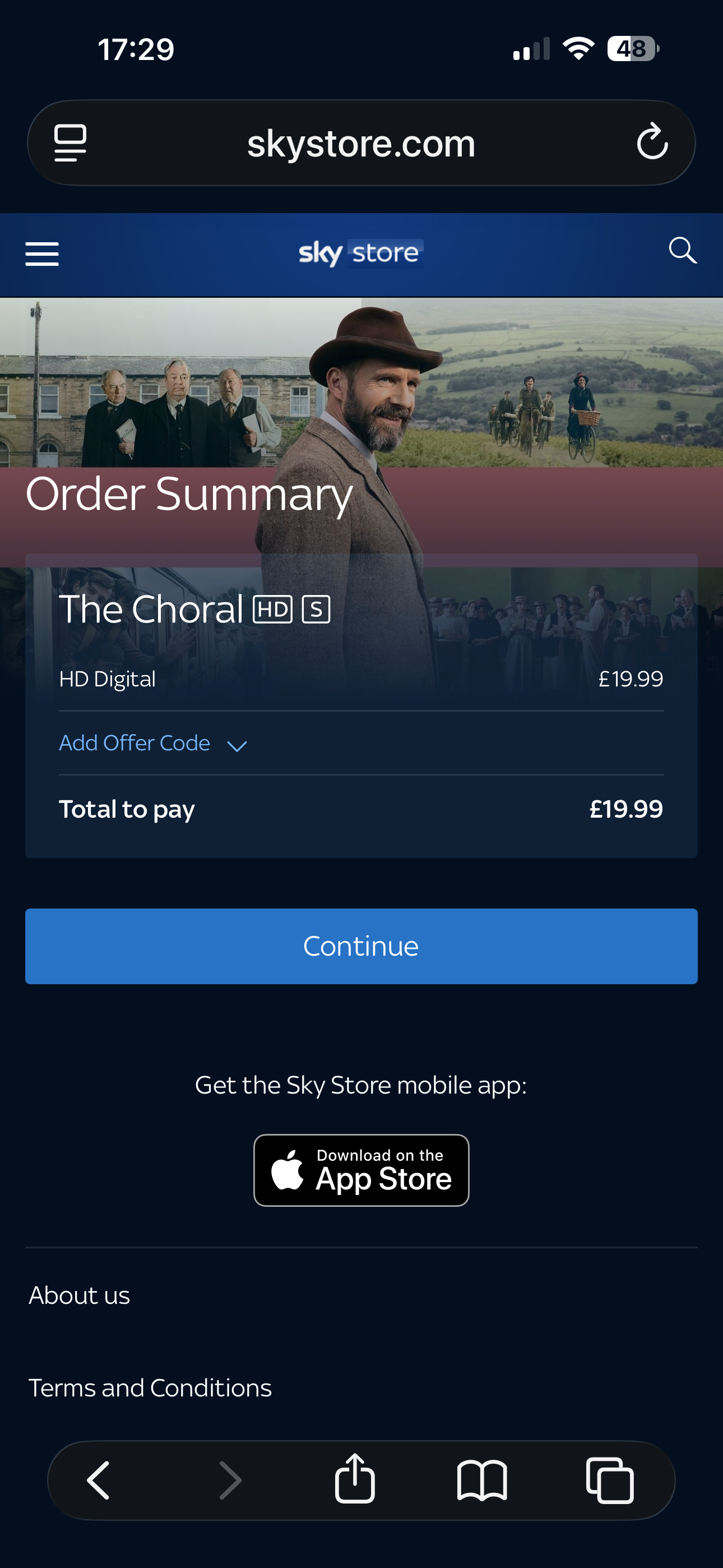Click the Sky Store logo

tap(360, 253)
